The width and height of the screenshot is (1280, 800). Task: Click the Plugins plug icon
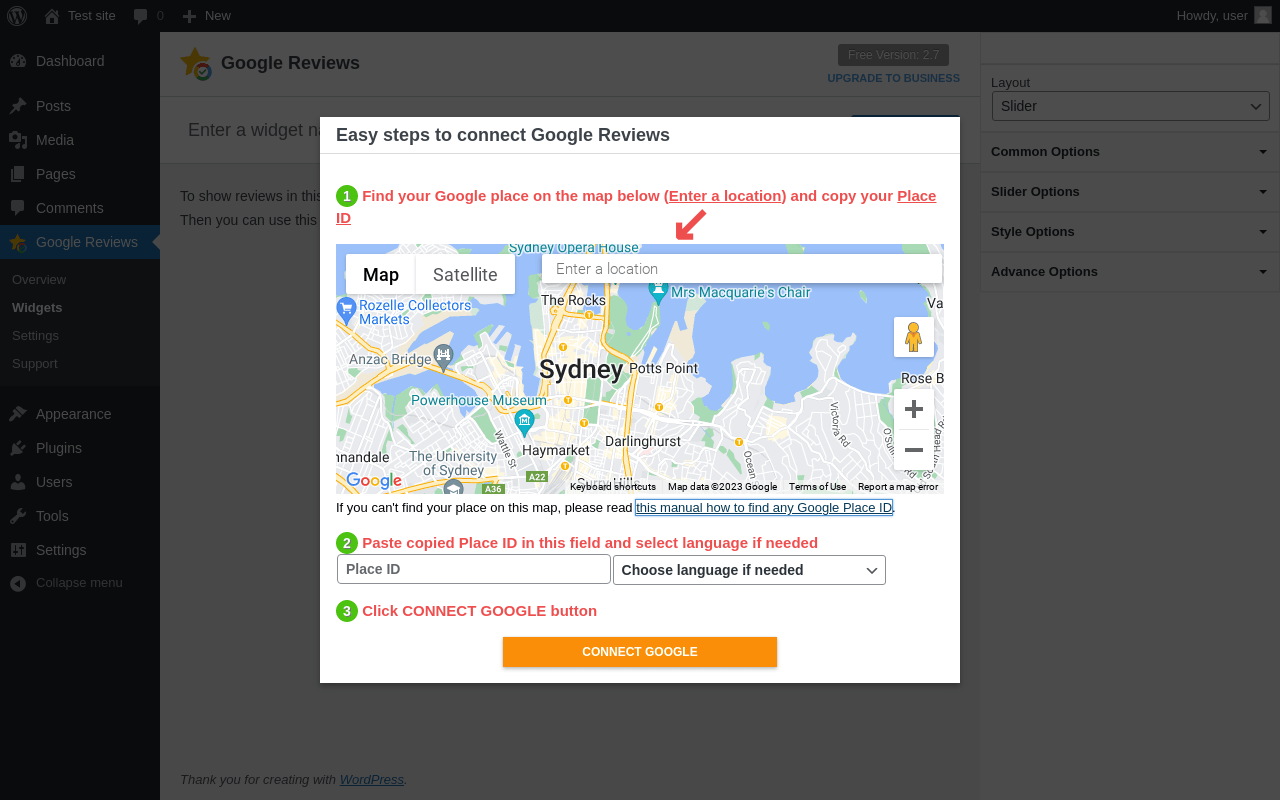18,448
